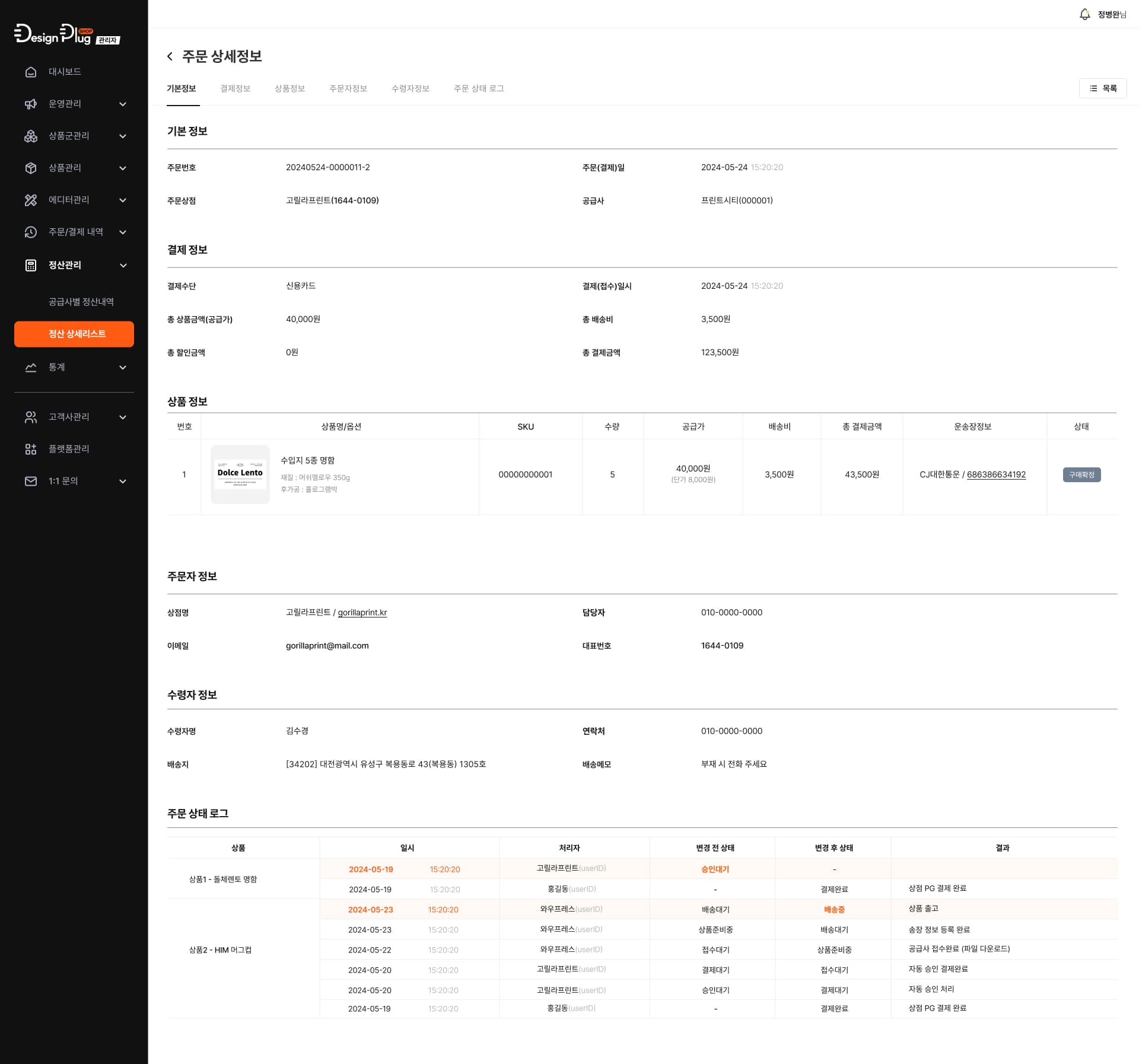This screenshot has height=1064, width=1139.
Task: Expand the 통계 menu chevron
Action: [123, 368]
